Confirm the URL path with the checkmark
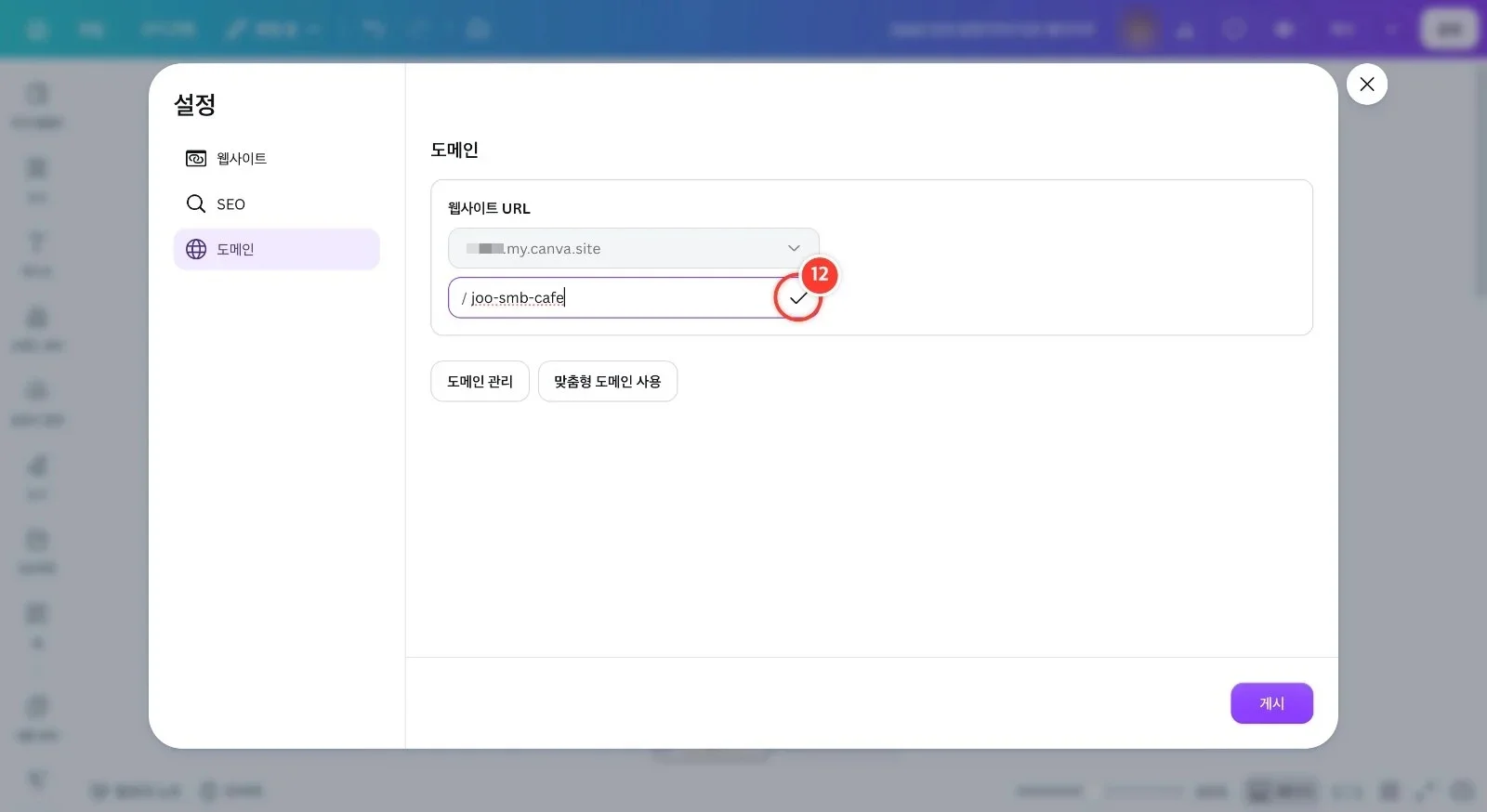The width and height of the screenshot is (1487, 812). click(x=797, y=298)
